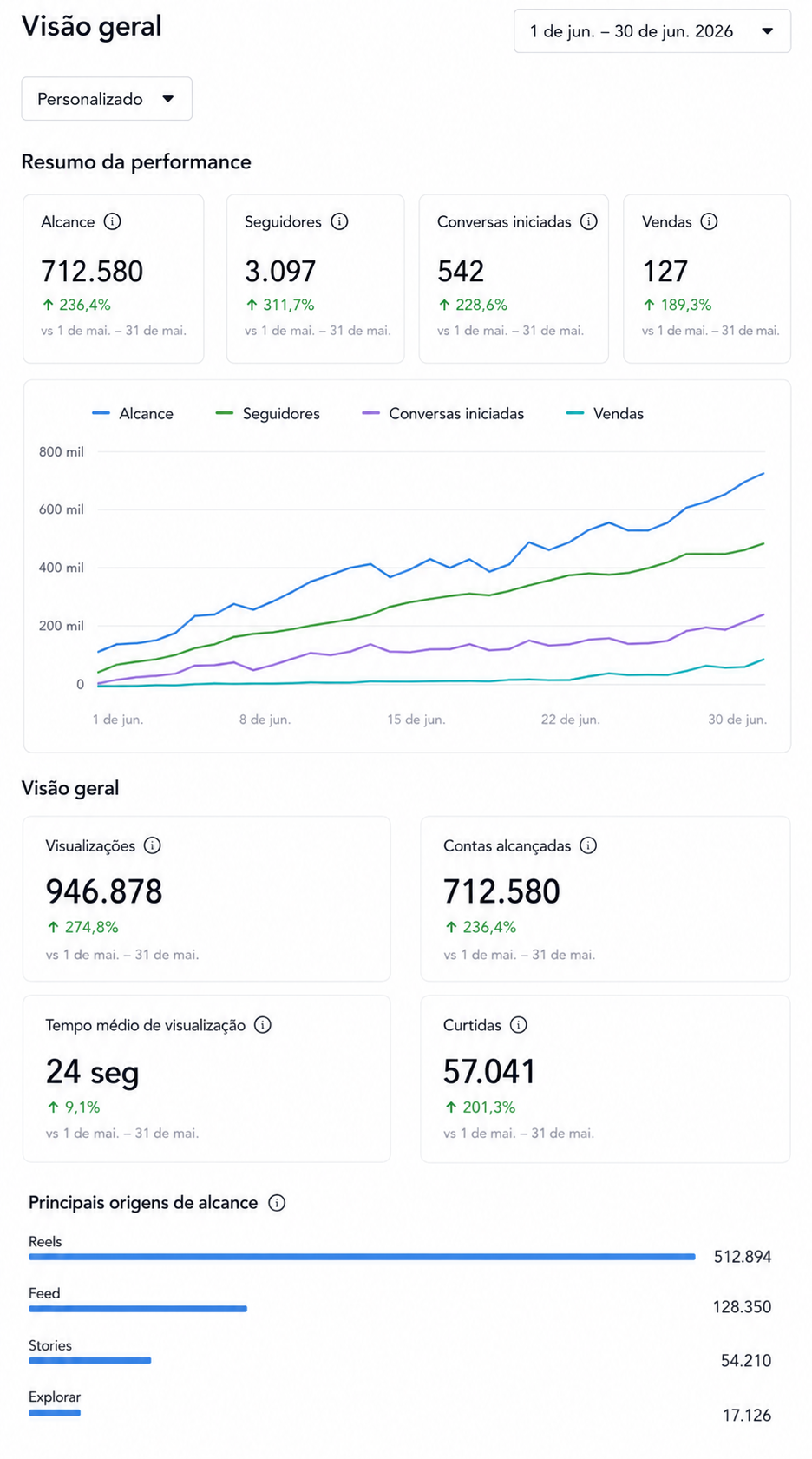Open info for Tempo médio de visualização
This screenshot has height=1459, width=812.
click(263, 1025)
